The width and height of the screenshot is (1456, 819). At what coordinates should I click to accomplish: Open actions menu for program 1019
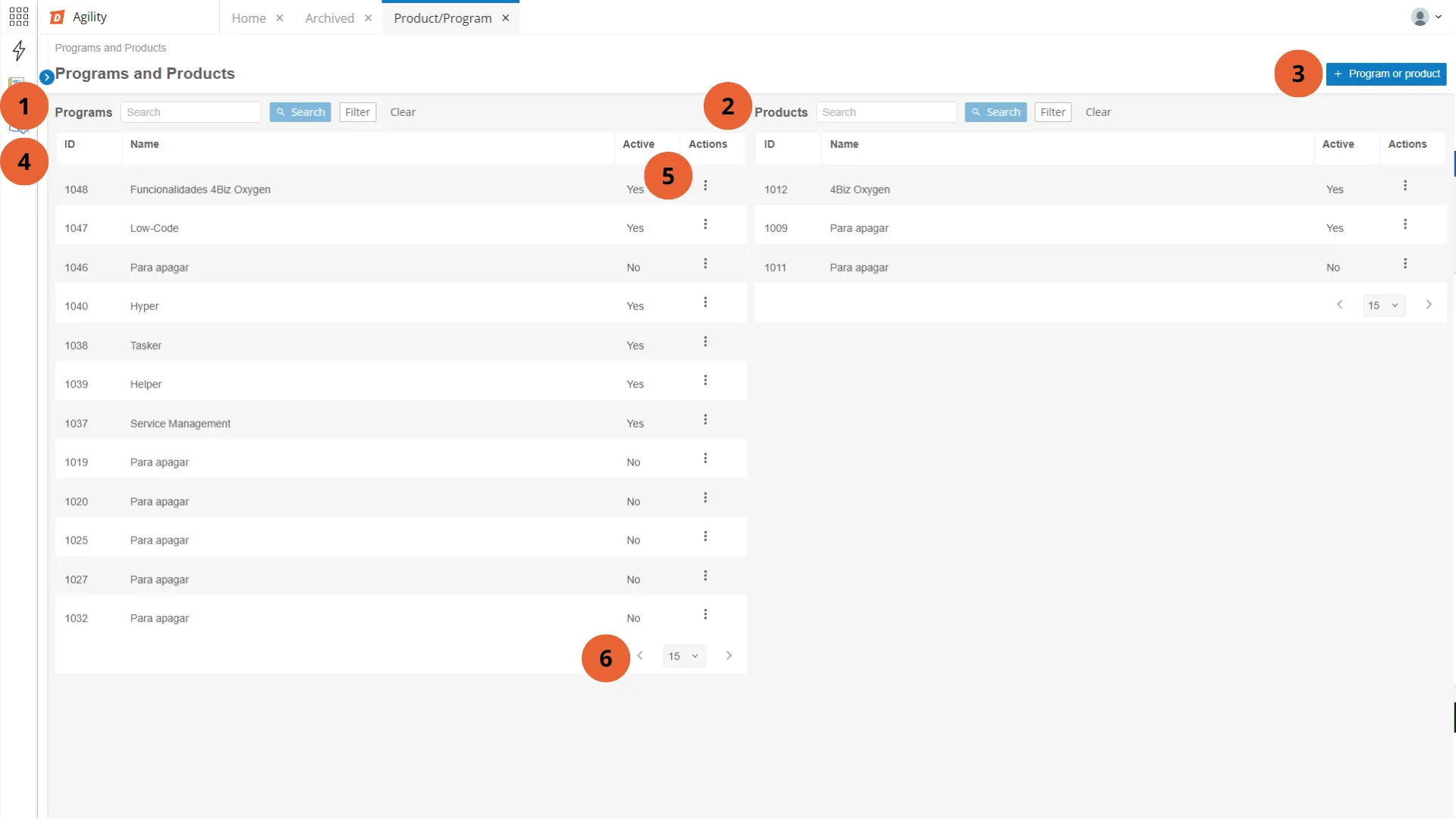coord(705,459)
